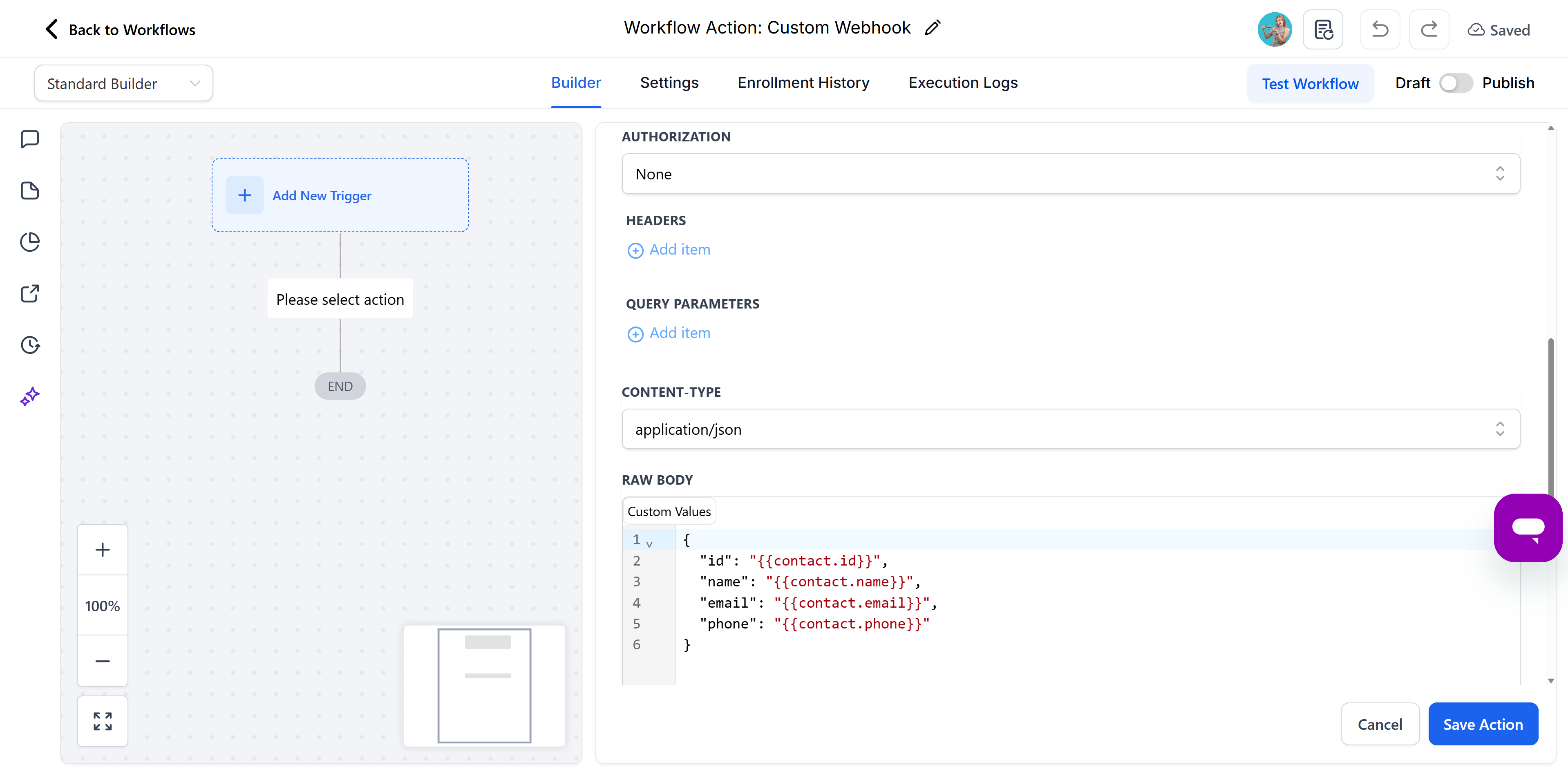Open the Standard Builder dropdown
1568x776 pixels.
[123, 83]
